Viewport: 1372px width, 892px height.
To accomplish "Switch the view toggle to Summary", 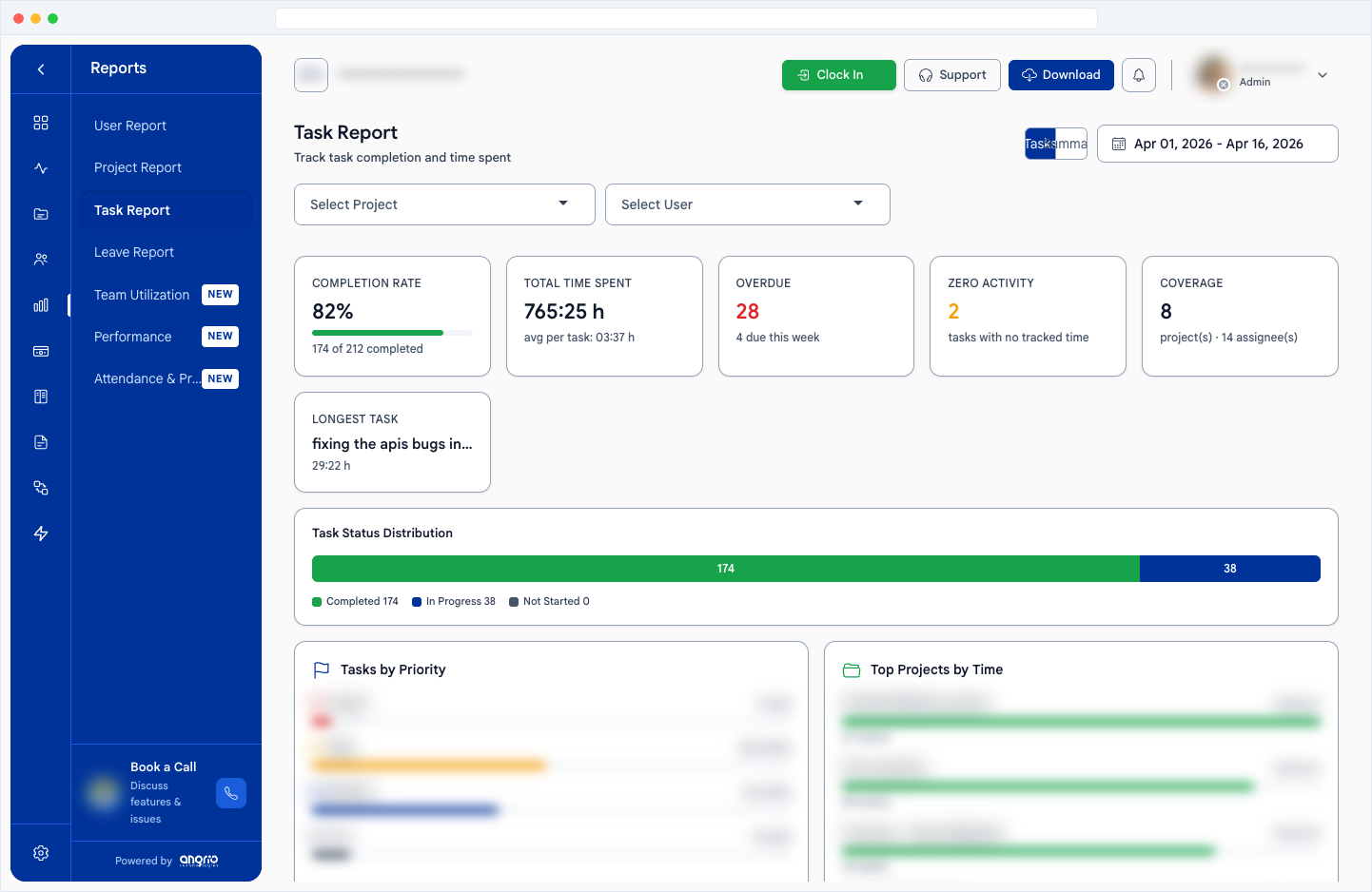I will pos(1070,144).
